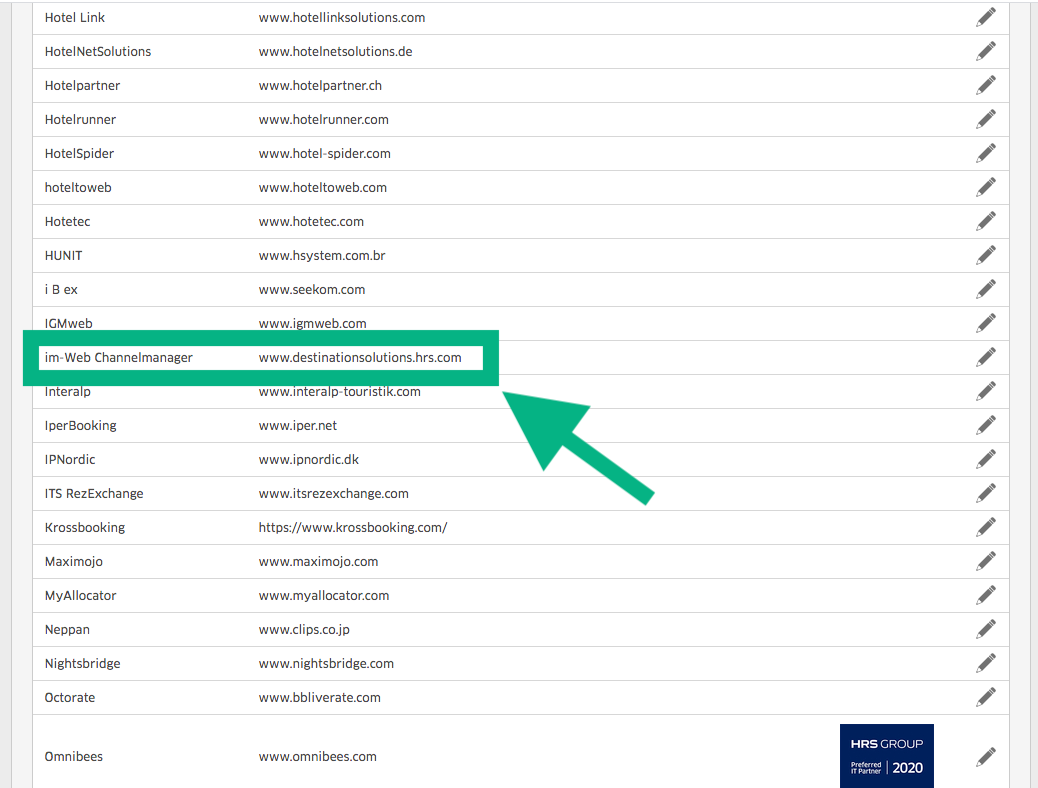Click www.hotelnetsolutions.de URL
Screen dimensions: 1038x788
pyautogui.click(x=336, y=52)
